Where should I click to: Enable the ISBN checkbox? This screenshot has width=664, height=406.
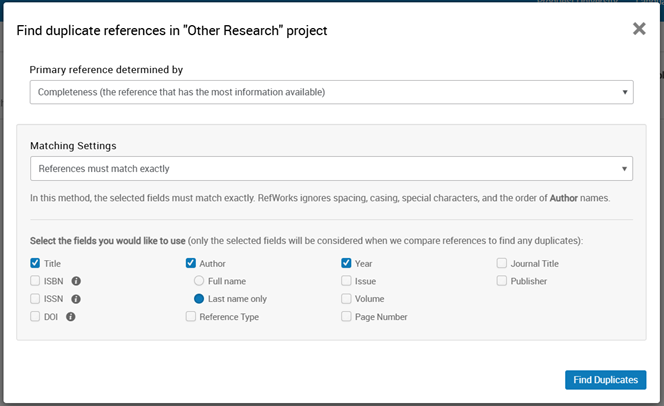36,281
